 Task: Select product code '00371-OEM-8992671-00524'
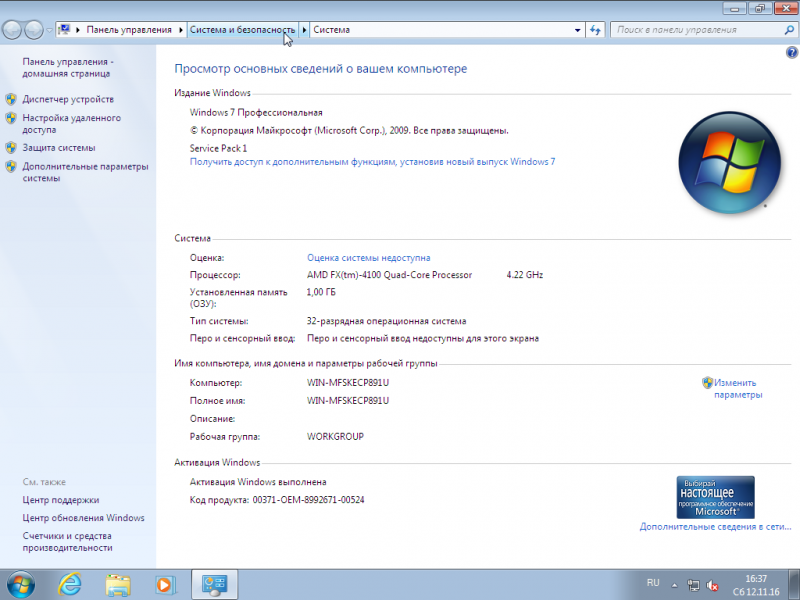[309, 500]
